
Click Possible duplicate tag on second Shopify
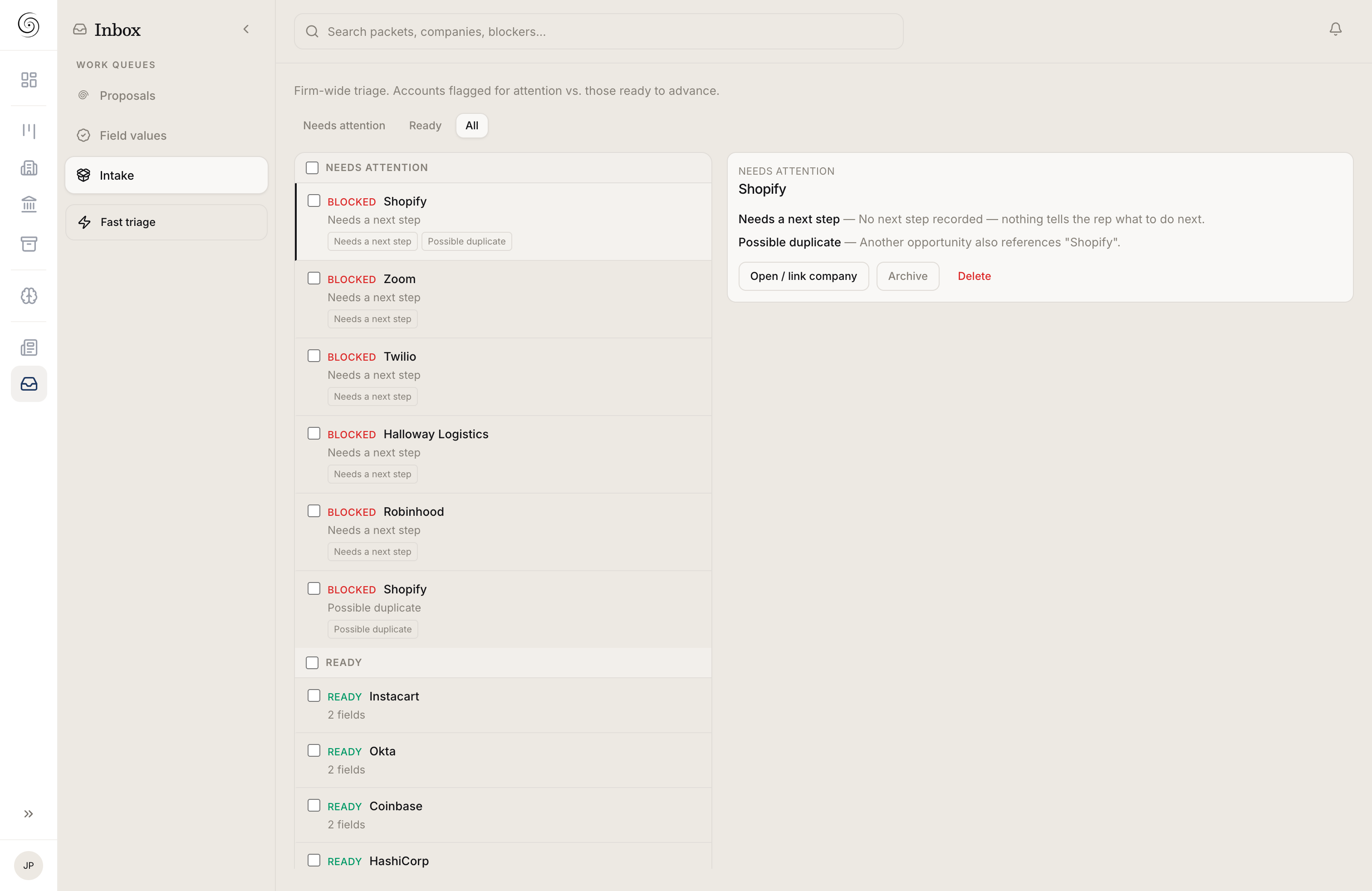372,629
